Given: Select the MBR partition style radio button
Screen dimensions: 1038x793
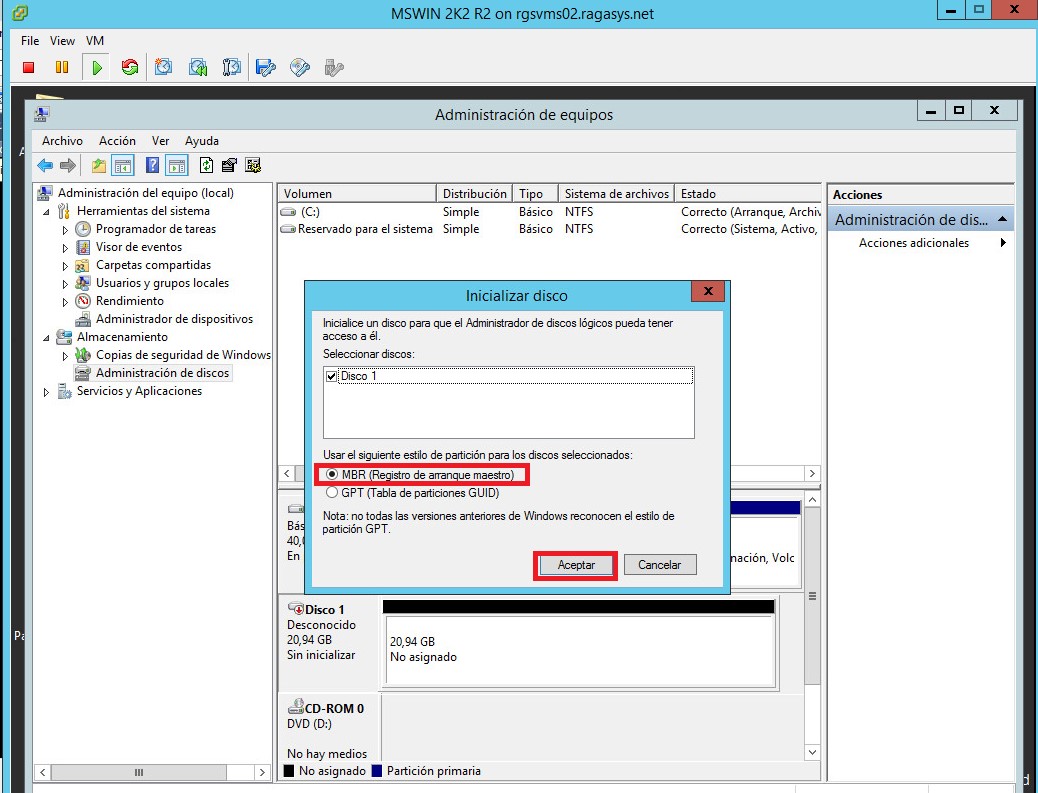Looking at the screenshot, I should tap(330, 474).
